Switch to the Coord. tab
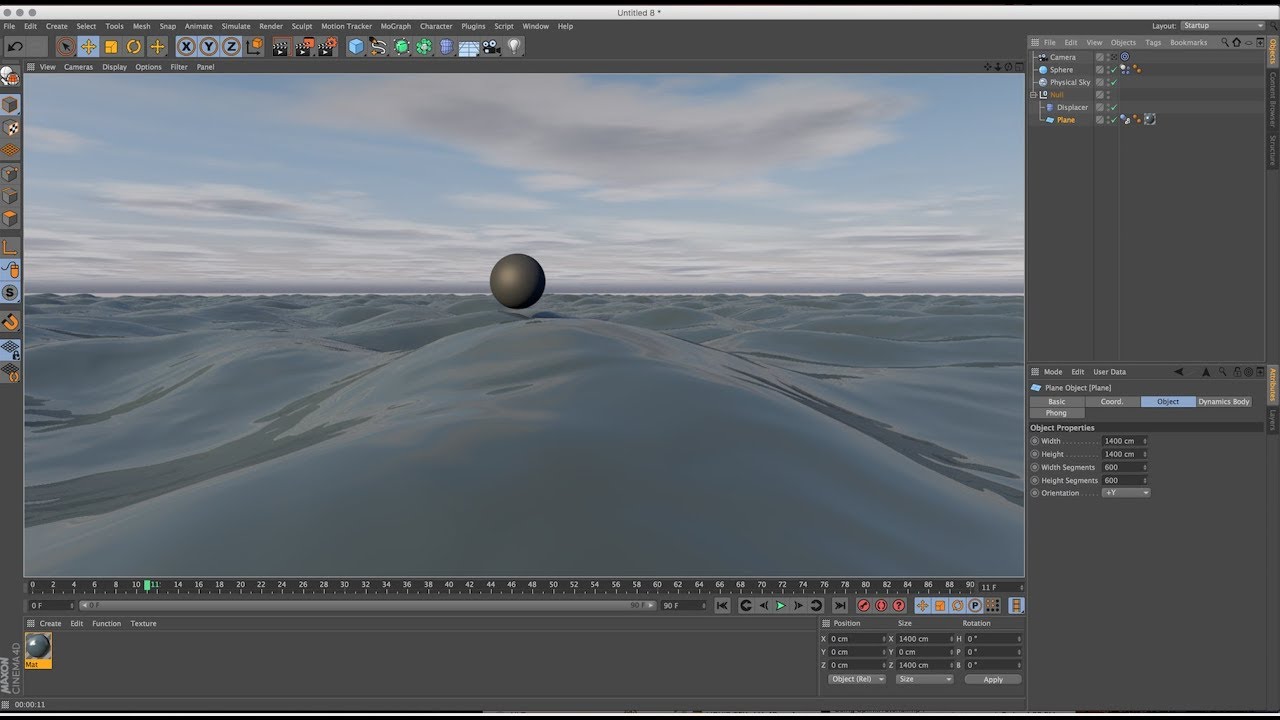This screenshot has height=720, width=1280. tap(1112, 401)
